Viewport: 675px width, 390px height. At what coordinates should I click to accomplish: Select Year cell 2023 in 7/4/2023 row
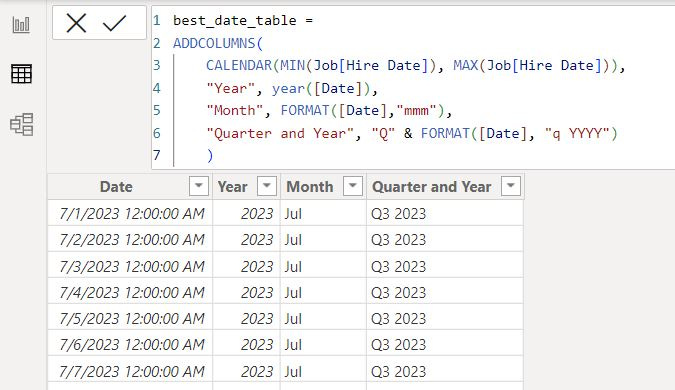[247, 292]
